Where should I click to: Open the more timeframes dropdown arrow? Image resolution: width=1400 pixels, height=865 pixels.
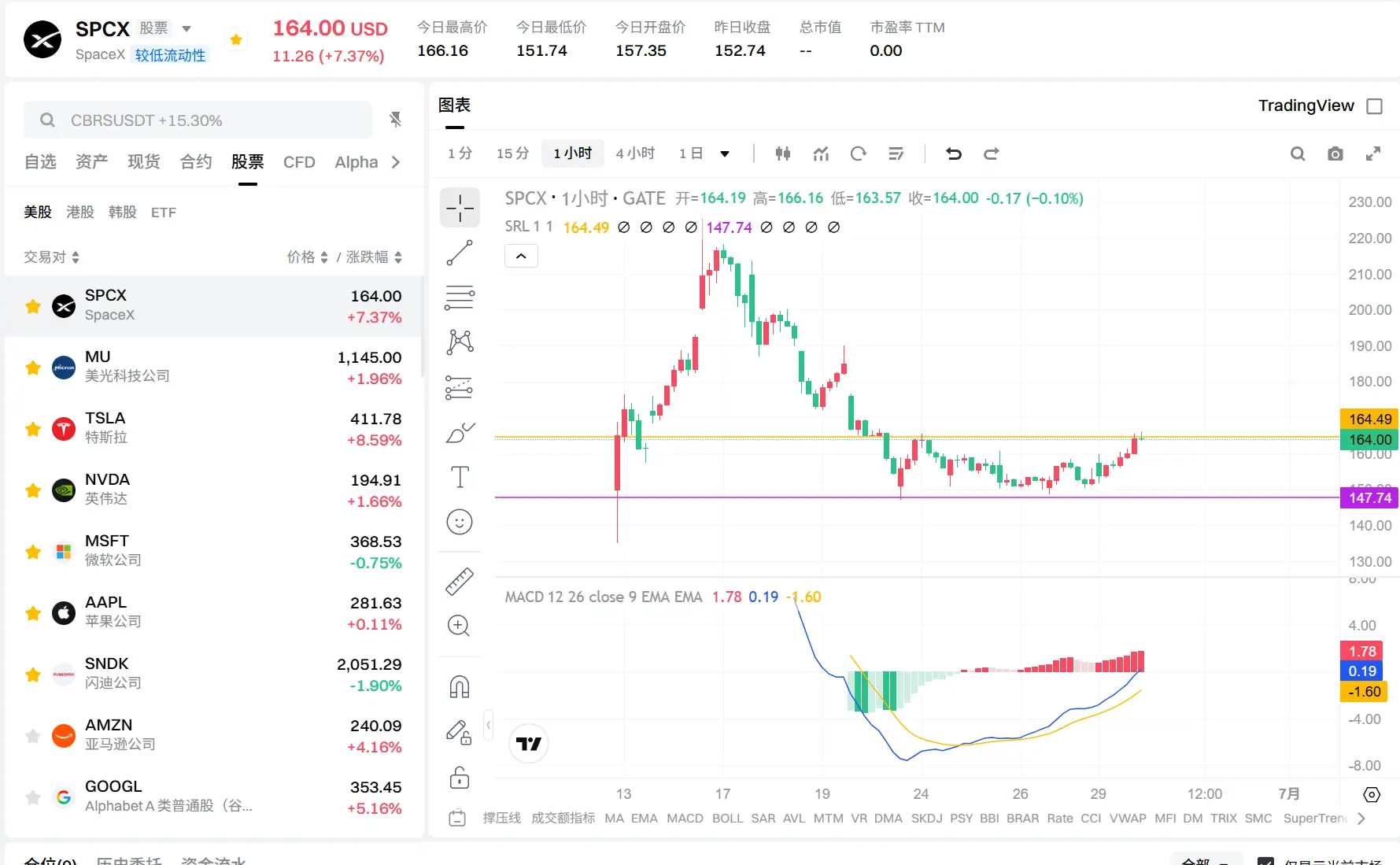[725, 154]
